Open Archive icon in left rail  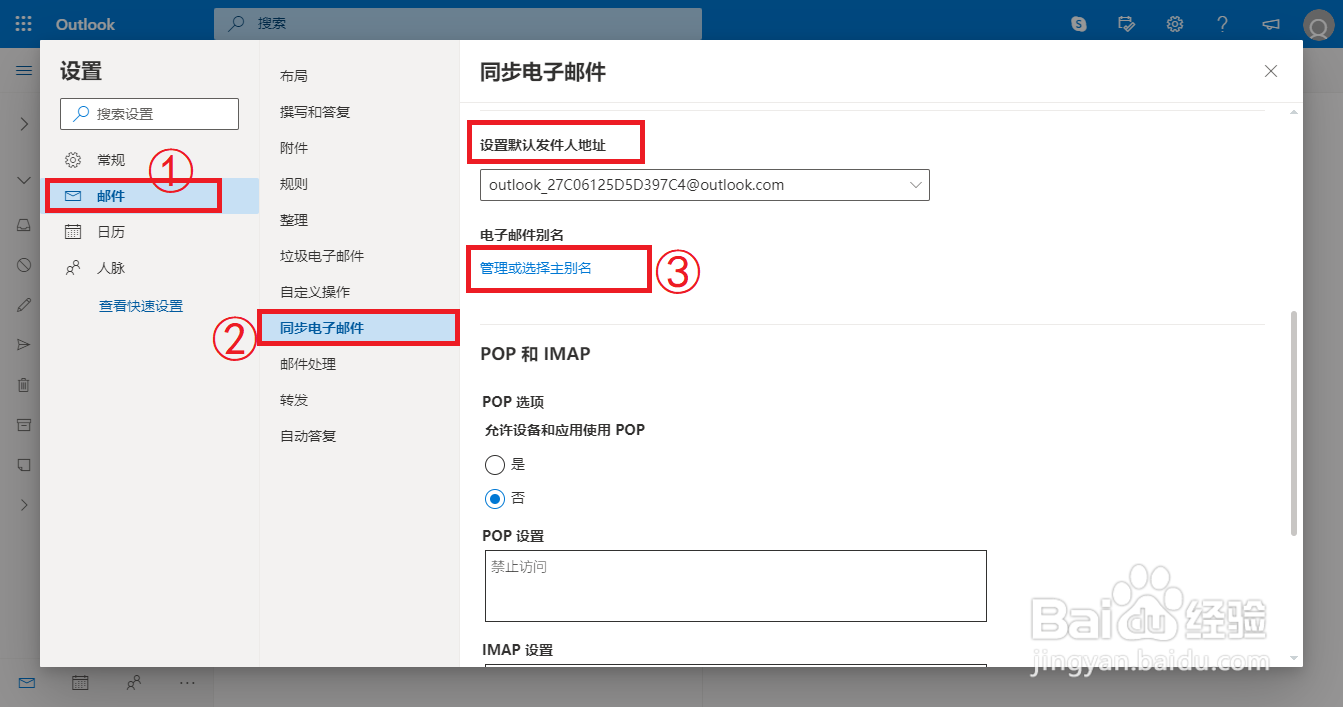(24, 425)
